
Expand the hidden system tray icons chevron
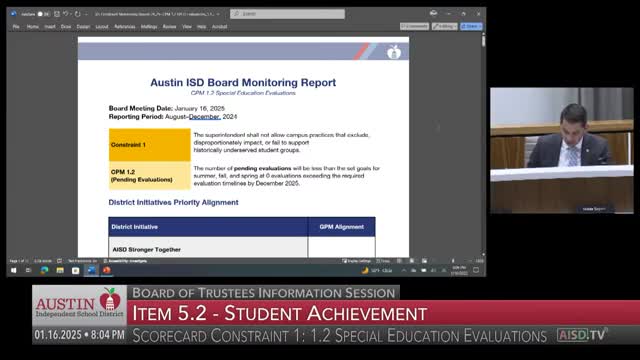click(404, 270)
